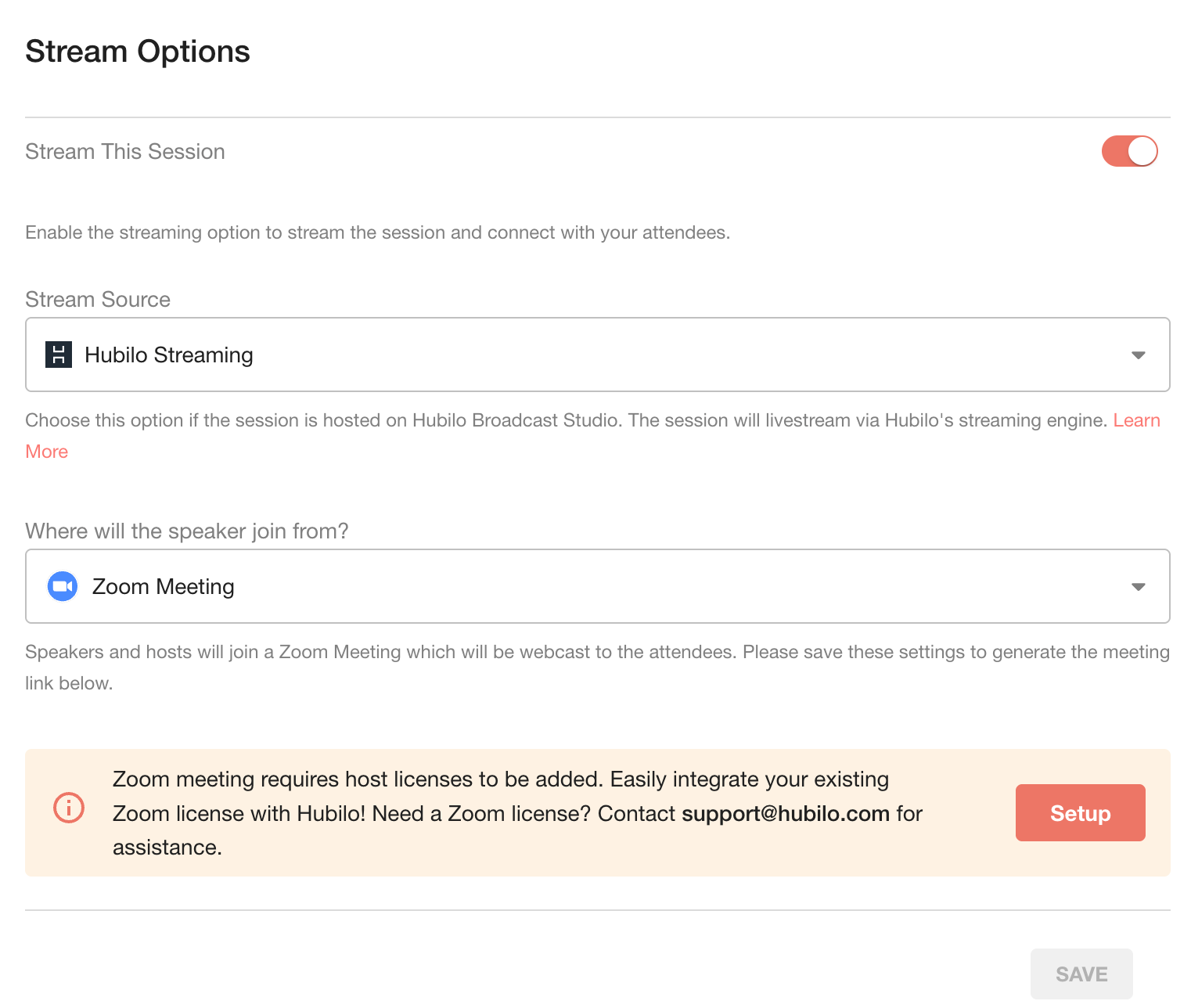
Task: Click the SAVE button
Action: click(x=1081, y=974)
